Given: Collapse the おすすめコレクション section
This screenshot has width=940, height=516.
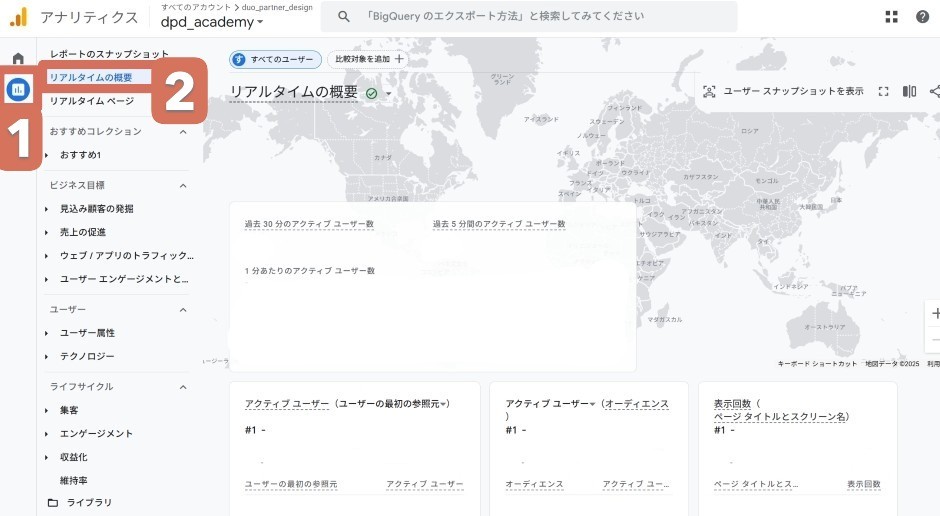Looking at the screenshot, I should click(183, 131).
